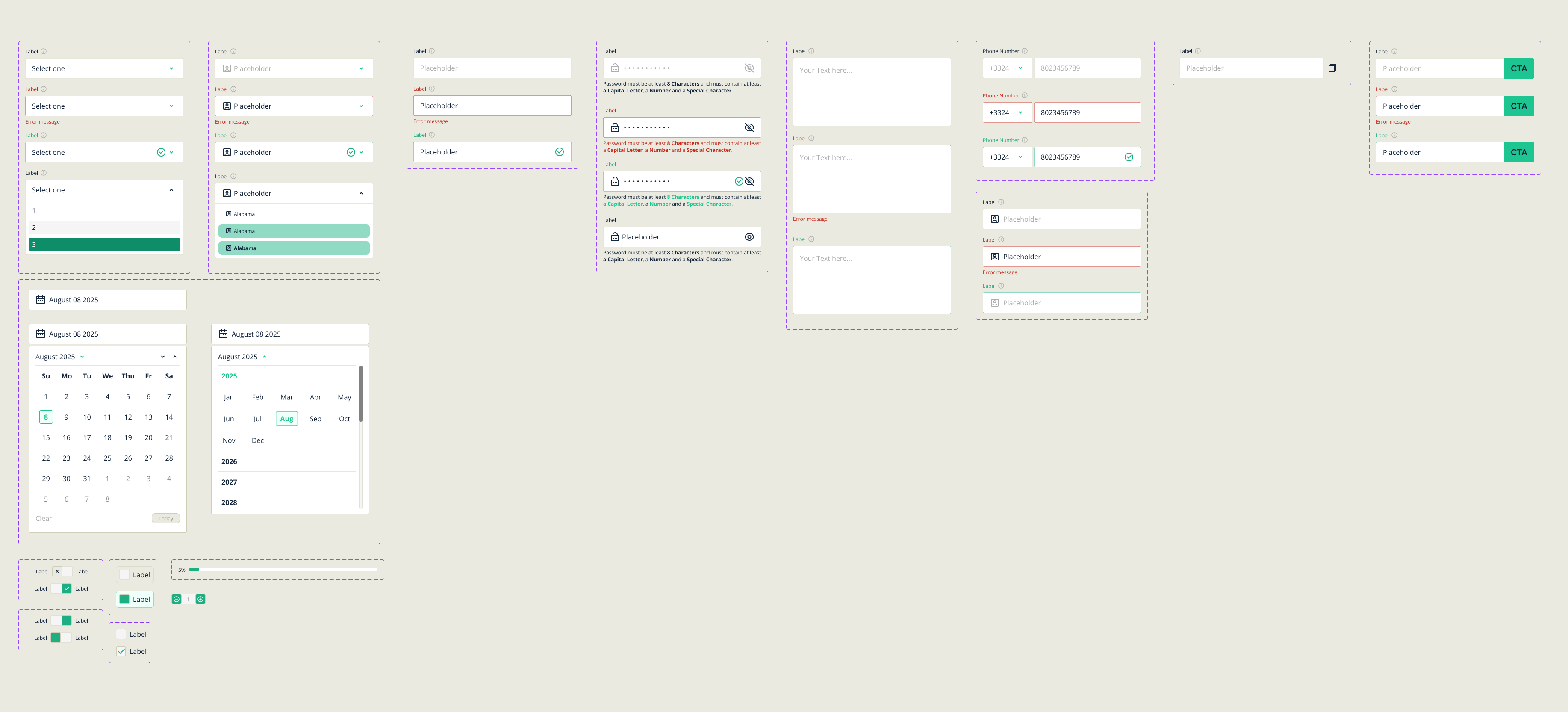Click the plus stepper icon to increase value
Screen dimensions: 1568x712
pos(201,599)
